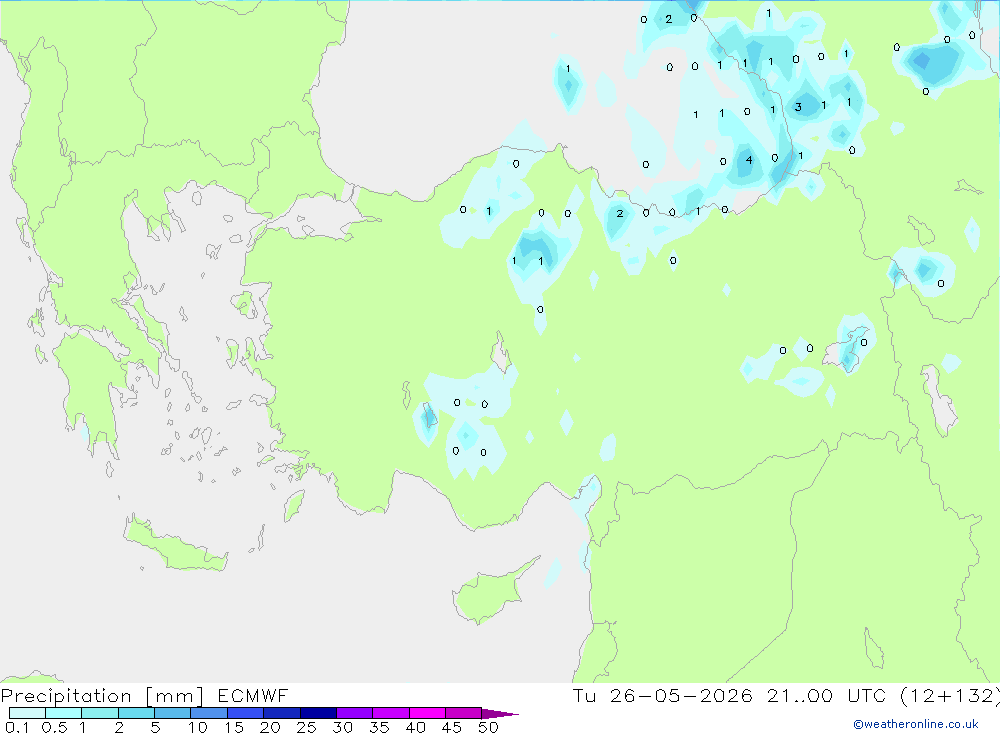Click the 'ECMWF' model label
The image size is (1000, 733).
(x=253, y=696)
